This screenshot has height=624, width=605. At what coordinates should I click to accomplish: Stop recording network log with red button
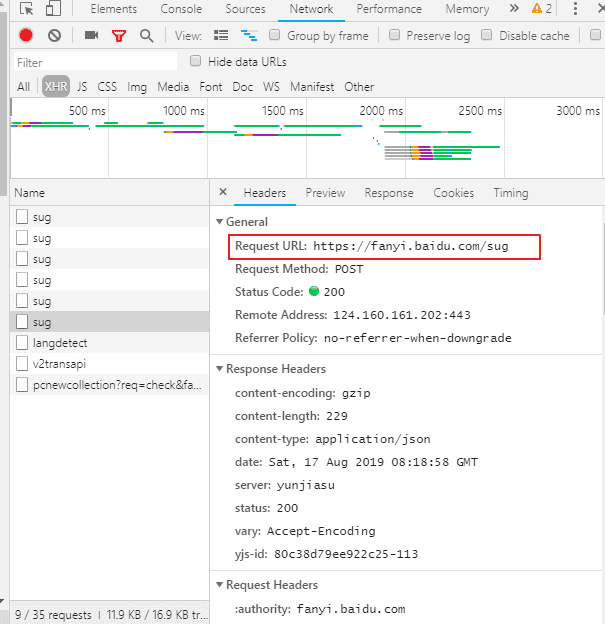26,36
